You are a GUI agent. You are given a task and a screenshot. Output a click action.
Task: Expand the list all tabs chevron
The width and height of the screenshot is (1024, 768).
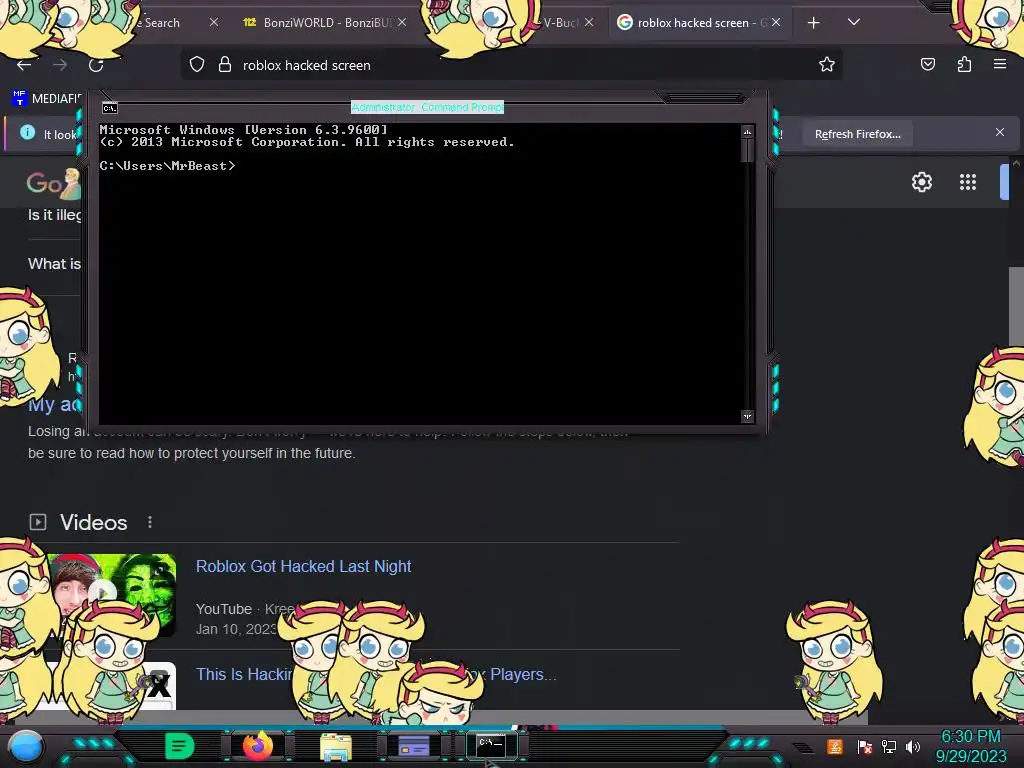(x=854, y=22)
